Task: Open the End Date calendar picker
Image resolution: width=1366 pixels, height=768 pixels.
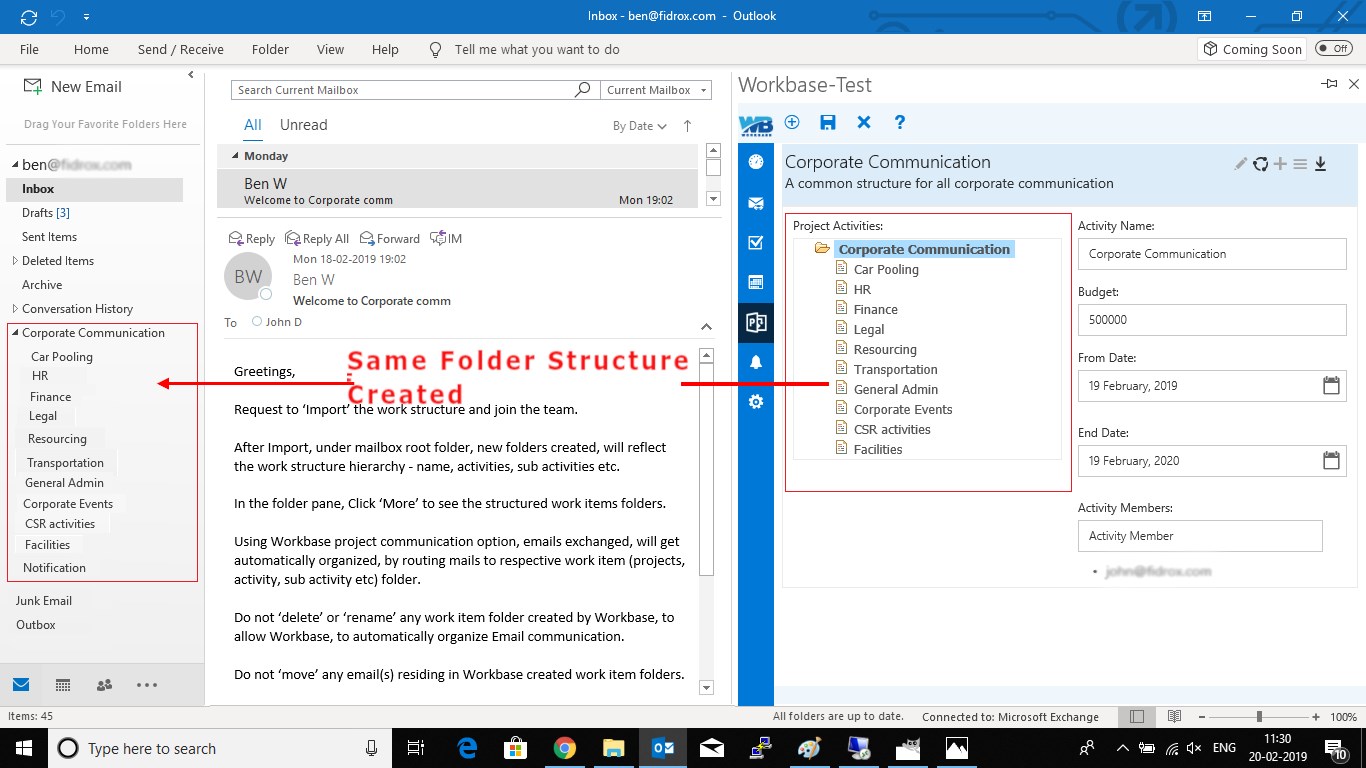Action: point(1331,460)
